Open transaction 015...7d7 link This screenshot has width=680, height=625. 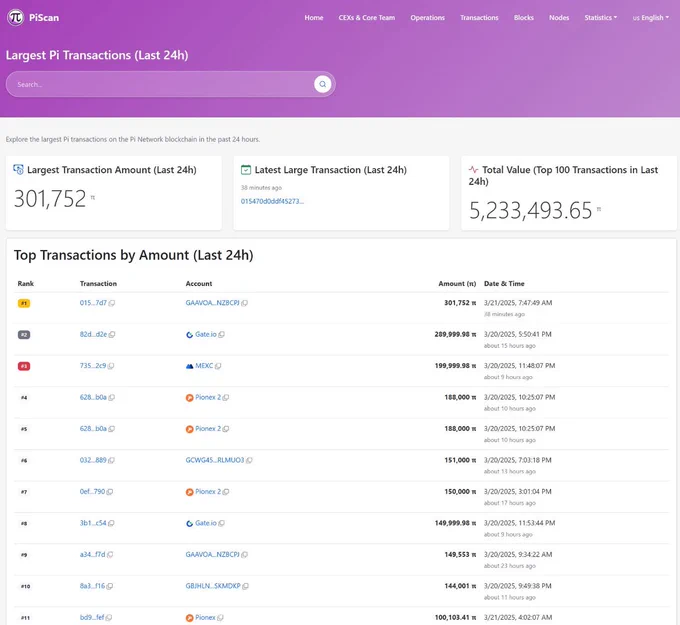pos(93,303)
